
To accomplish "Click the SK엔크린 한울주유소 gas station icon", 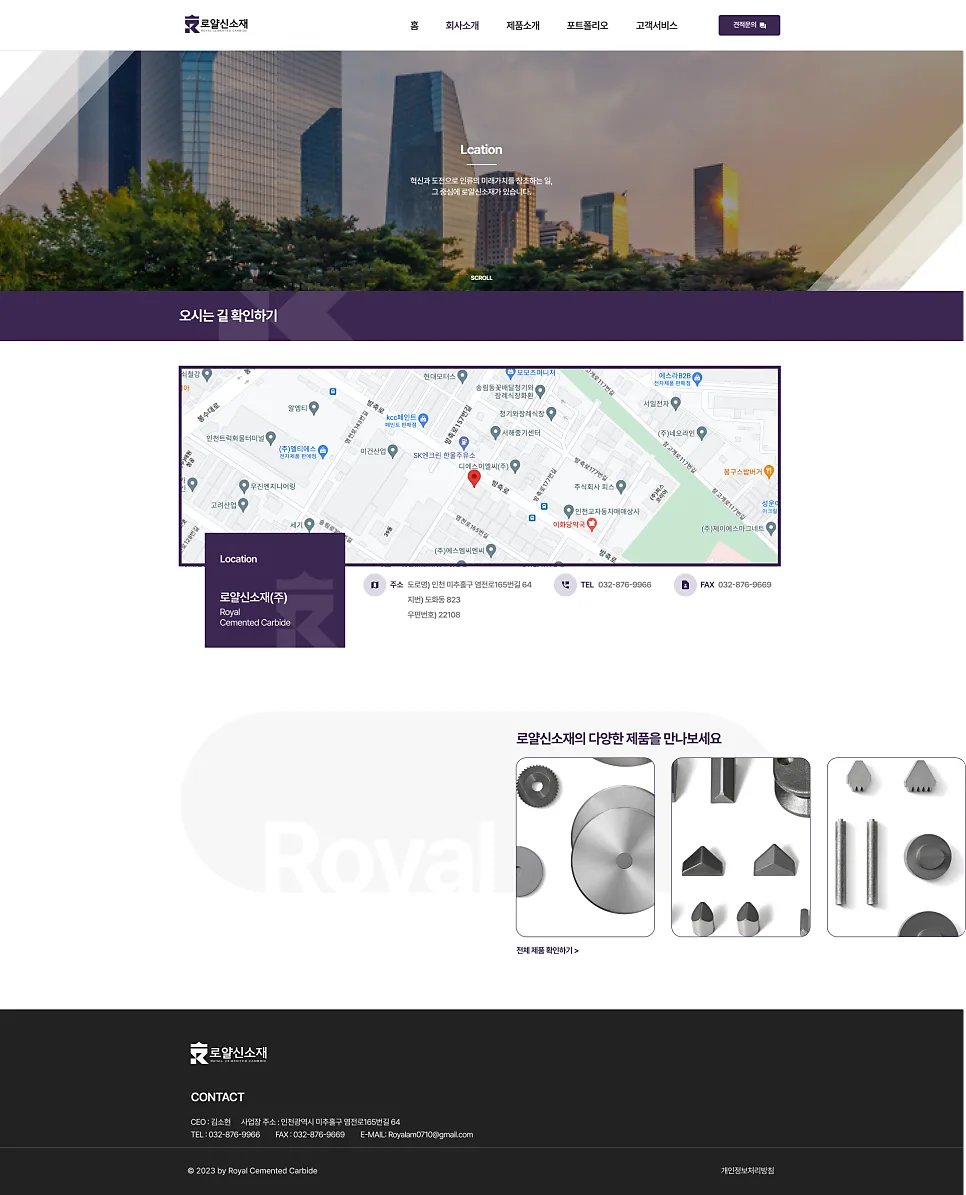I will 464,442.
